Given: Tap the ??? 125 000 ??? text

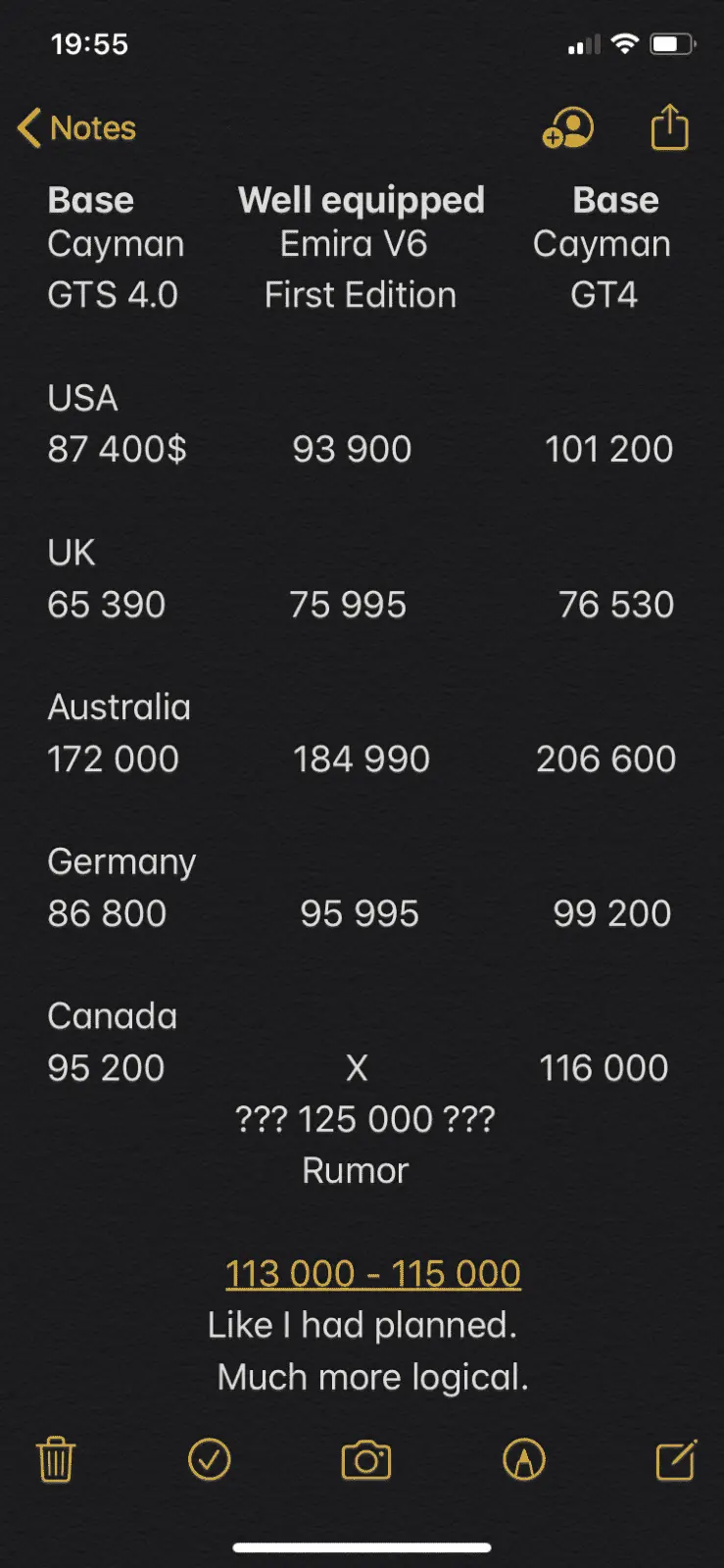Looking at the screenshot, I should coord(364,1119).
